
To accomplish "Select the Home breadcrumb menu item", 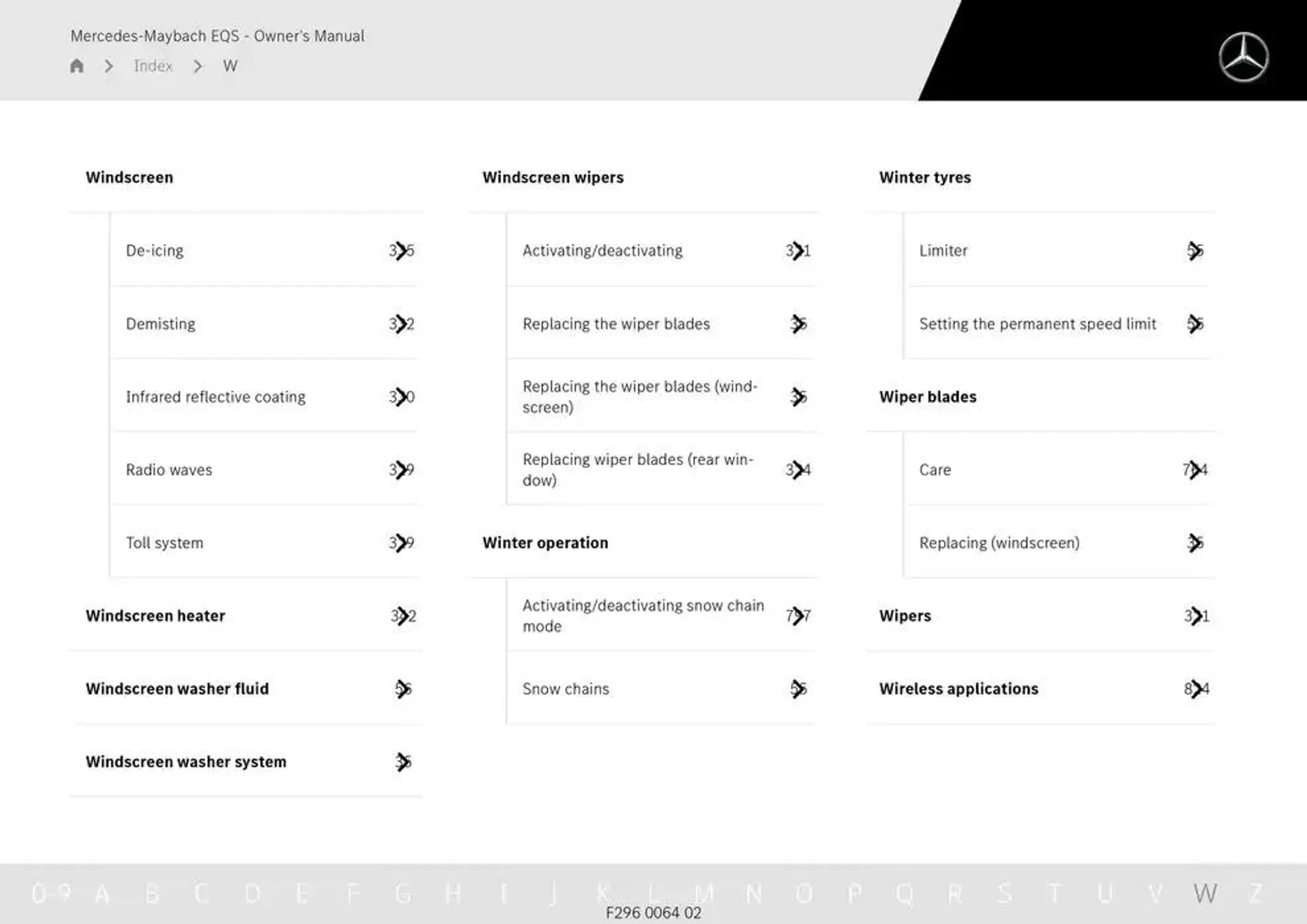I will 77,65.
